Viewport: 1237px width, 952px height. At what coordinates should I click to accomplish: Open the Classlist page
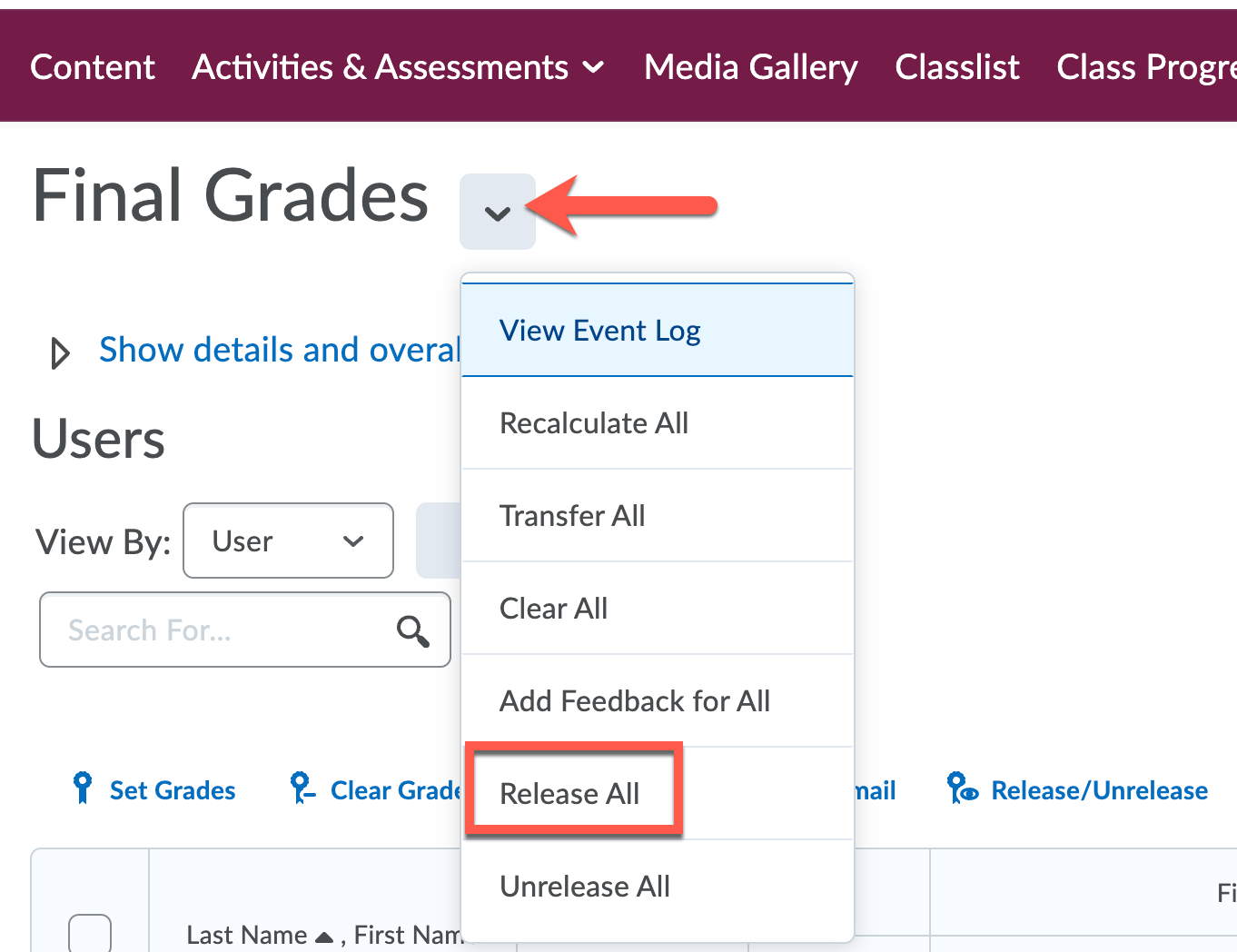point(957,66)
